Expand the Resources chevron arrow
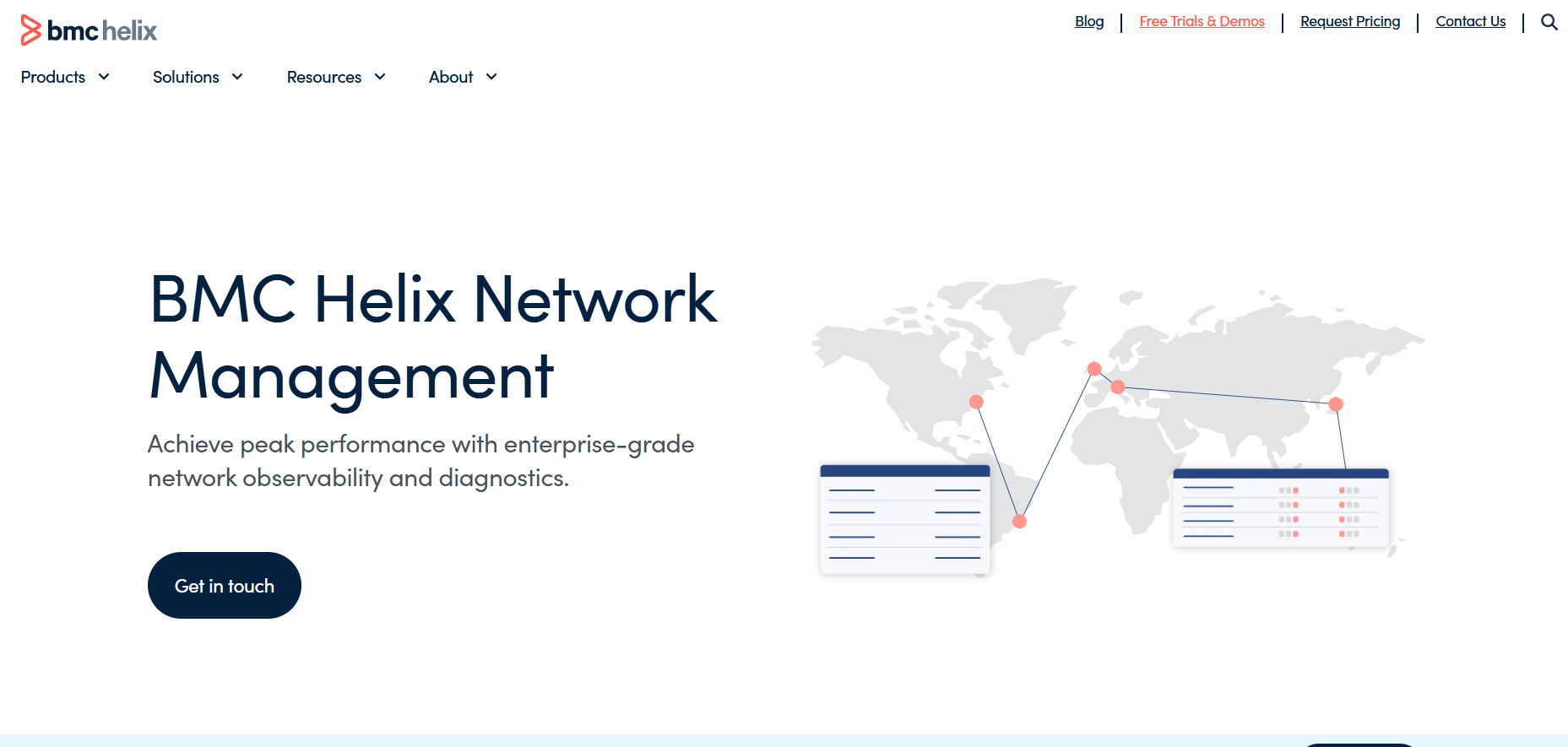Screen dimensions: 1568x747 tap(380, 77)
